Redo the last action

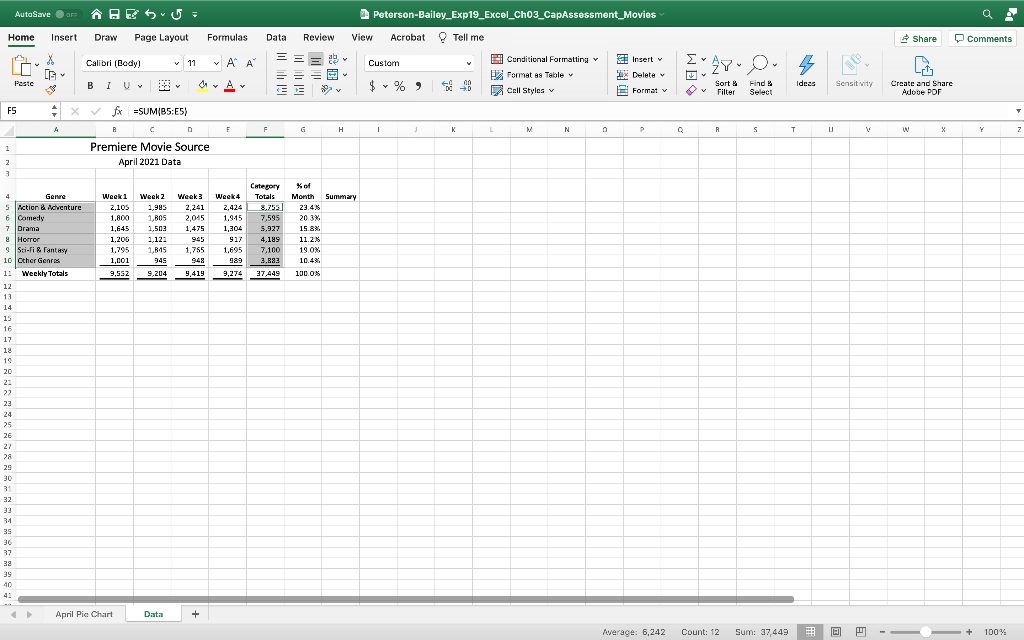coord(176,14)
